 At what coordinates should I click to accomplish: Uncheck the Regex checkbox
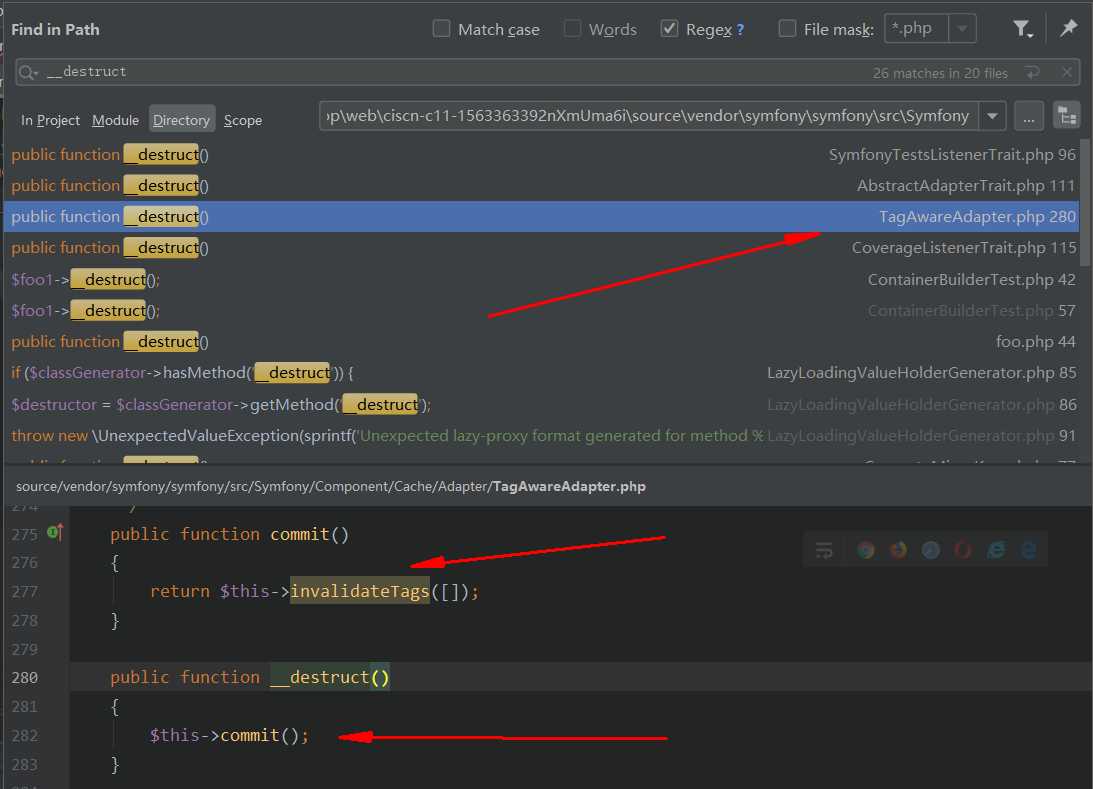[x=669, y=29]
